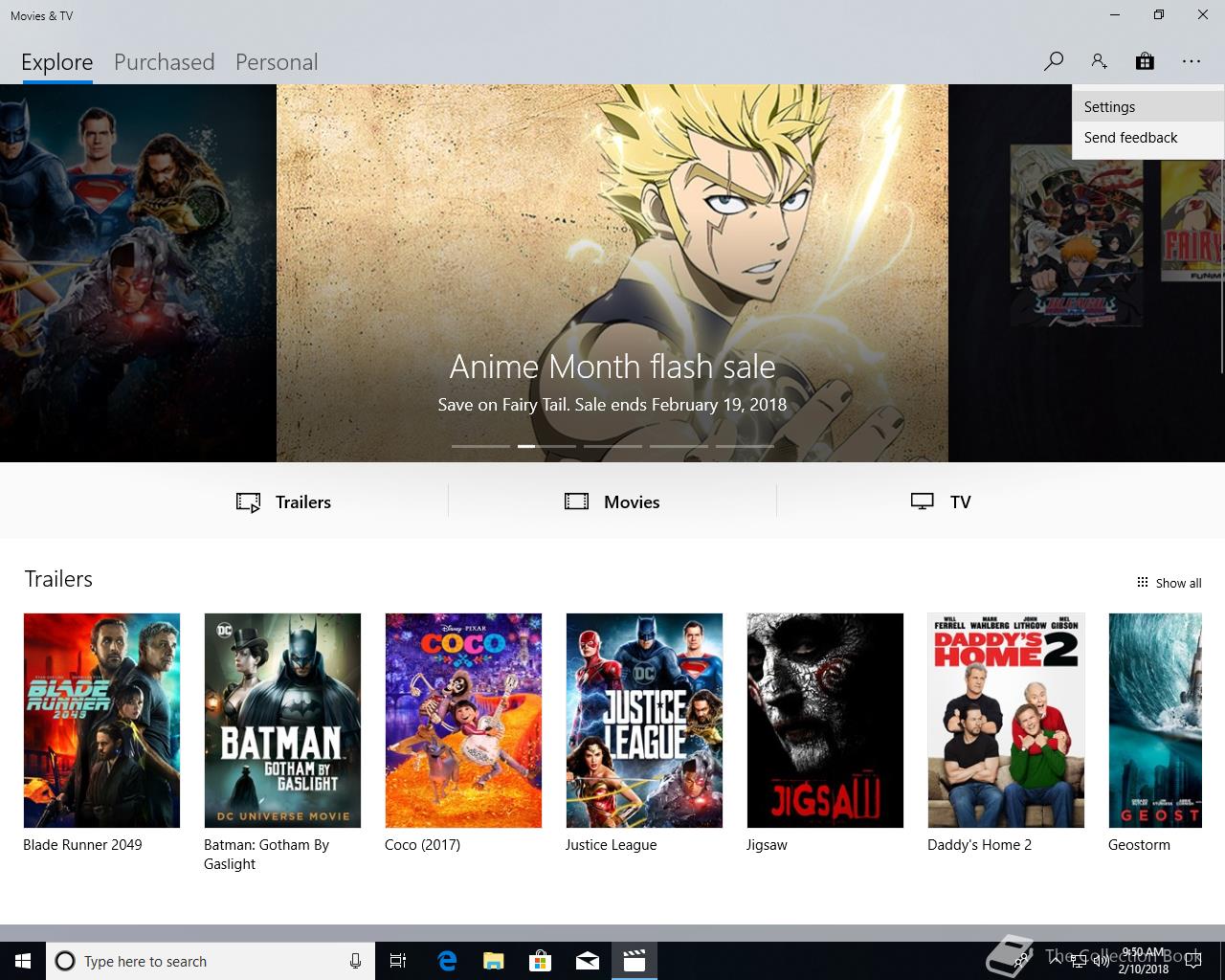
Task: Click the Cortana circle icon in search box
Action: pyautogui.click(x=65, y=961)
